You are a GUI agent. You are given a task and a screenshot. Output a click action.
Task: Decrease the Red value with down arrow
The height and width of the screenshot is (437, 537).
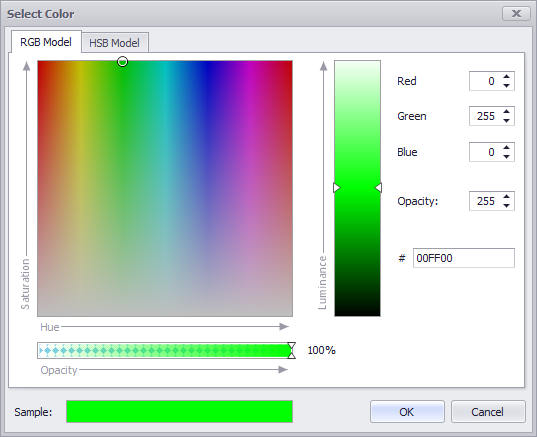coord(507,86)
